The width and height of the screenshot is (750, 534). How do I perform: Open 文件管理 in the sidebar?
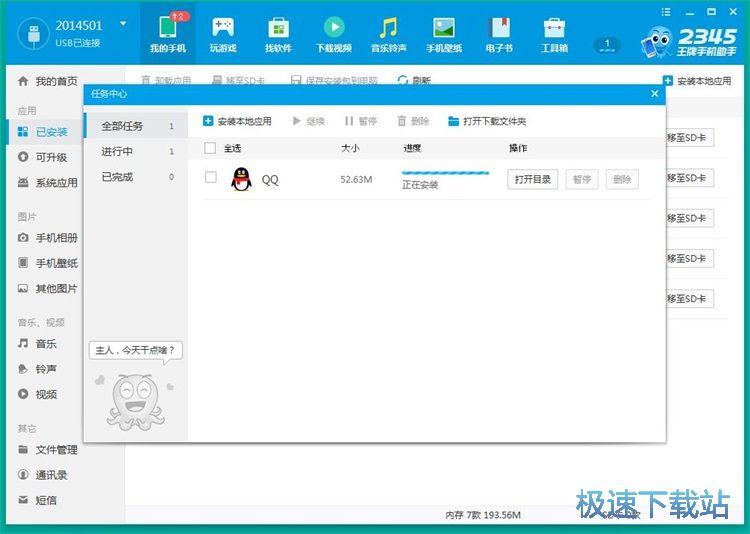click(x=47, y=450)
